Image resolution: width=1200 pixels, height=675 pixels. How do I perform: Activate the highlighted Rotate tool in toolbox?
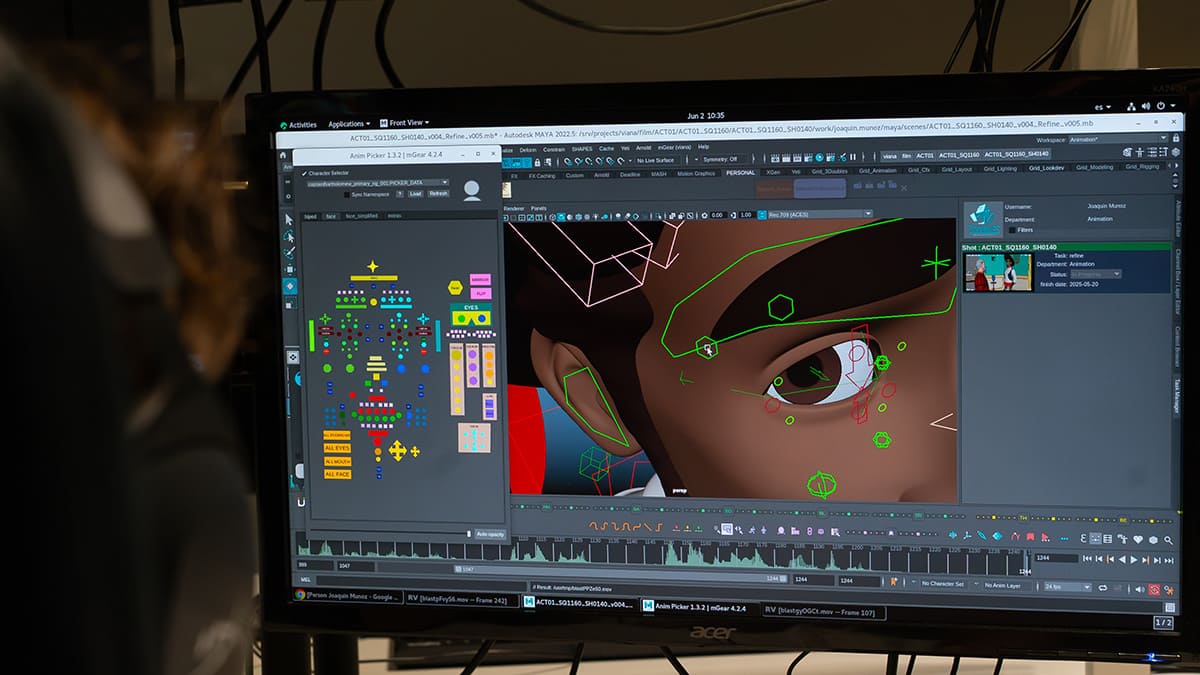click(x=291, y=286)
